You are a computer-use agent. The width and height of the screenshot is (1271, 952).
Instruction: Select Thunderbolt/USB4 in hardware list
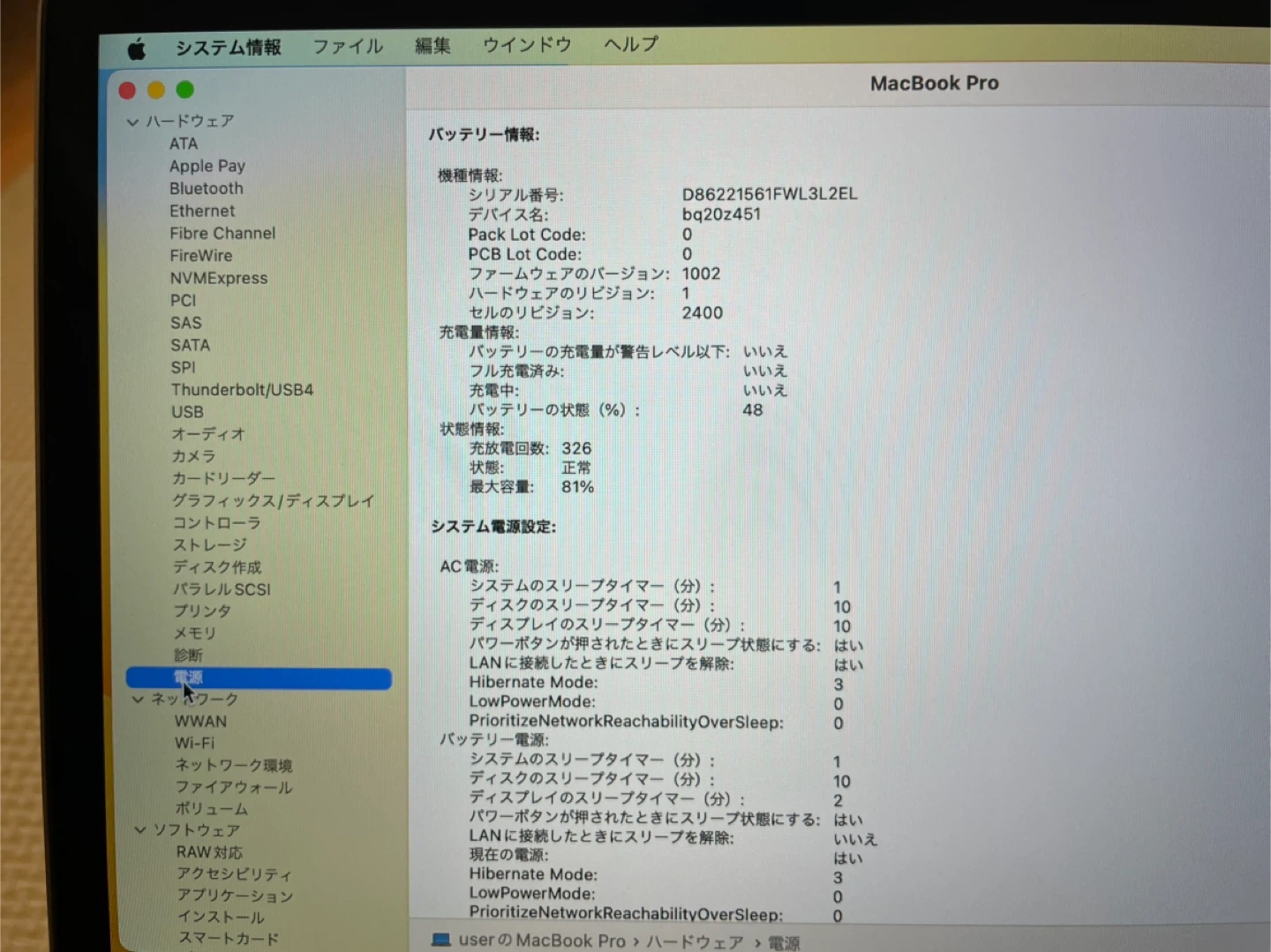(242, 389)
